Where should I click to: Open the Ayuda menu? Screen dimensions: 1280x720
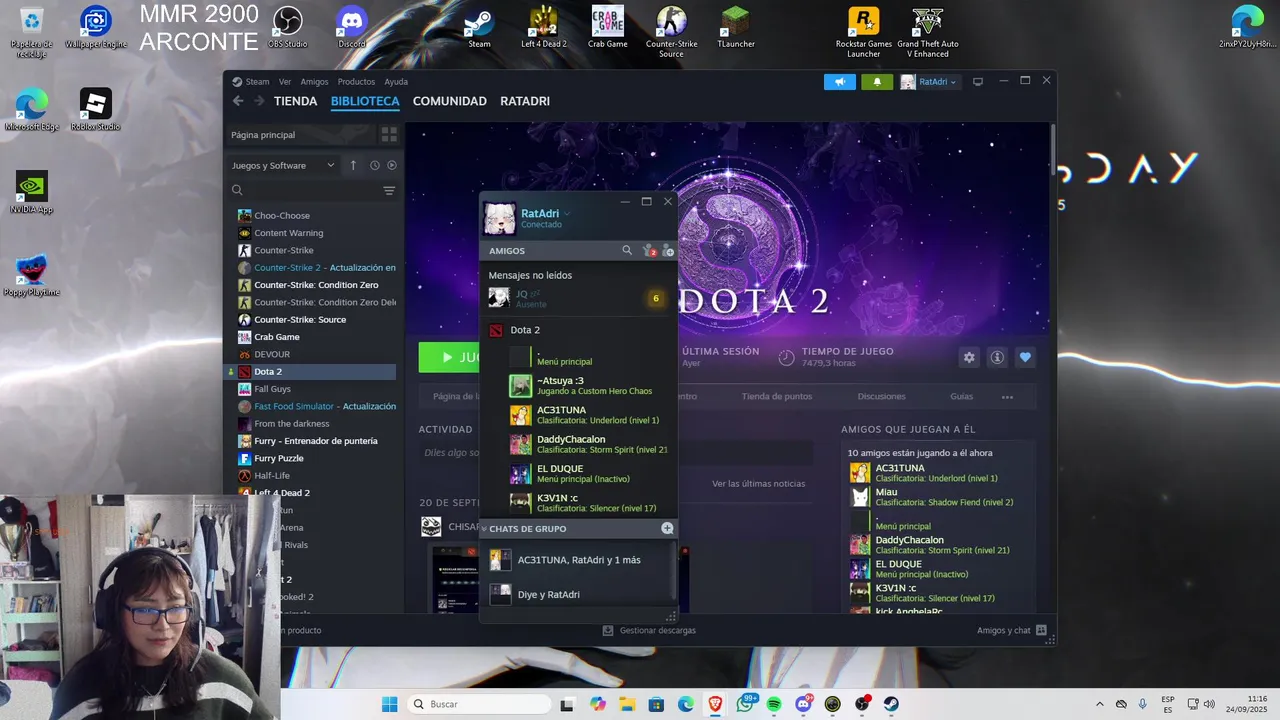(396, 82)
